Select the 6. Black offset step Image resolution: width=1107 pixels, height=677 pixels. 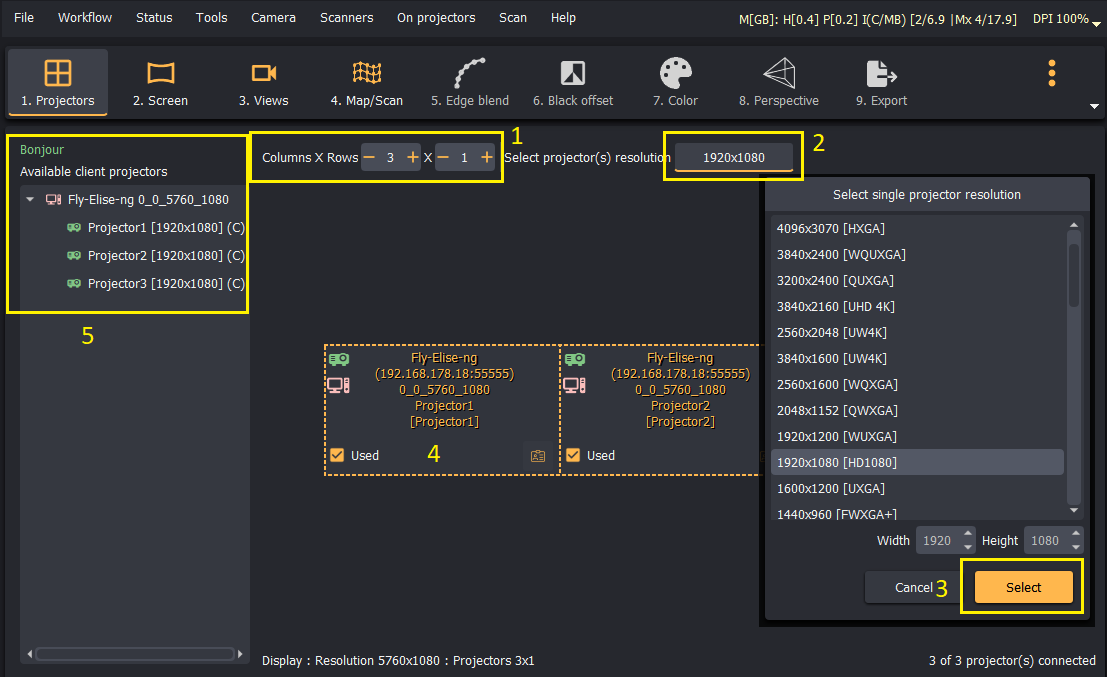click(573, 82)
